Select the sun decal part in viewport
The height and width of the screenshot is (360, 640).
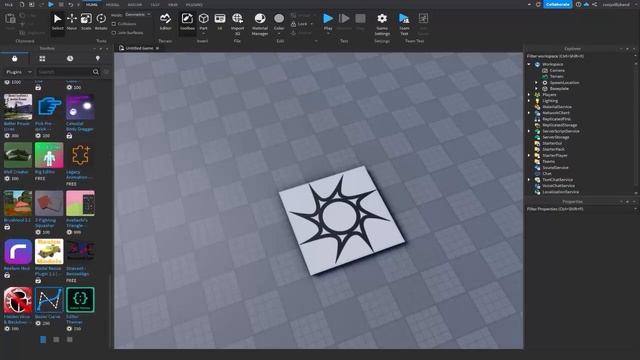(x=342, y=220)
